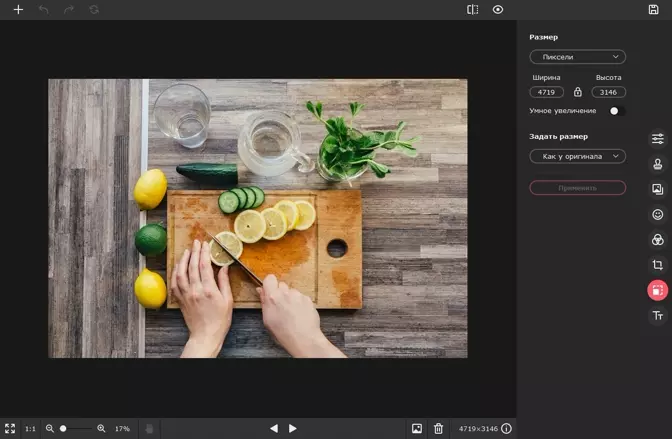Toggle the aspect ratio lock
The height and width of the screenshot is (439, 672).
(x=578, y=92)
